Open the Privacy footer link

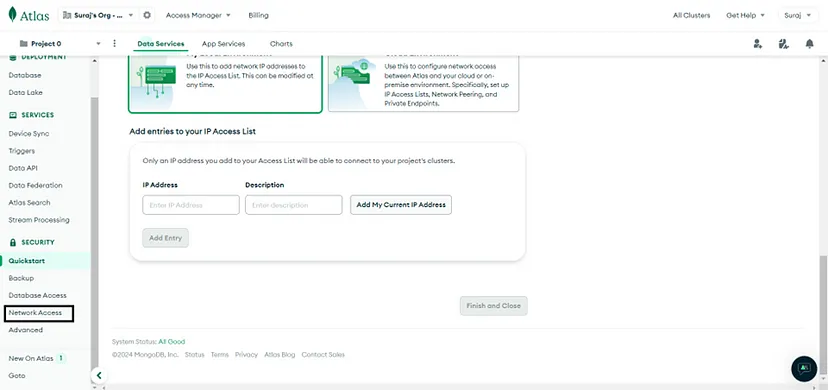coord(247,355)
